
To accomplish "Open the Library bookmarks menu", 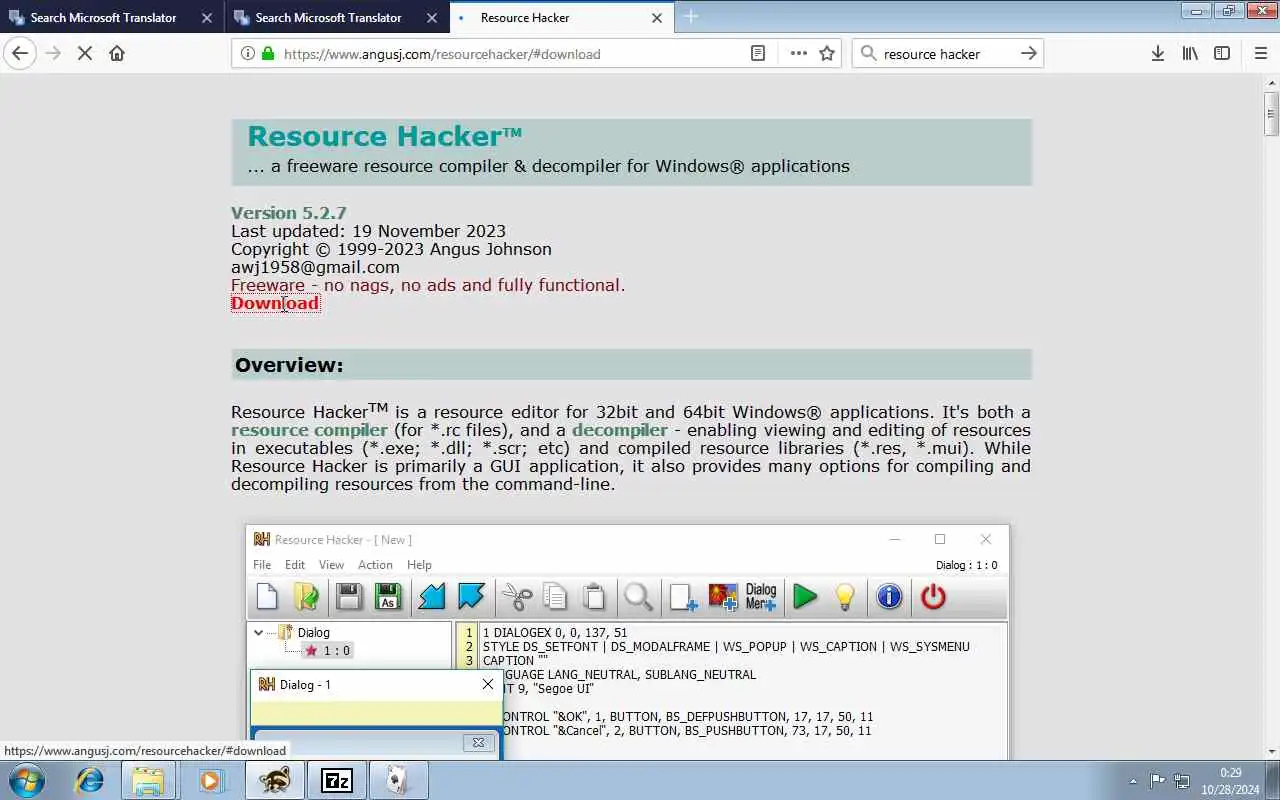I will tap(1190, 54).
